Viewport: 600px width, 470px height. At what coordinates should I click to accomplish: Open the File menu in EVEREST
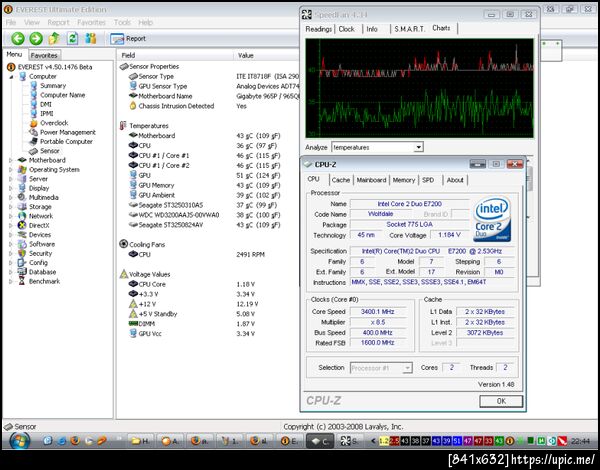coord(11,23)
